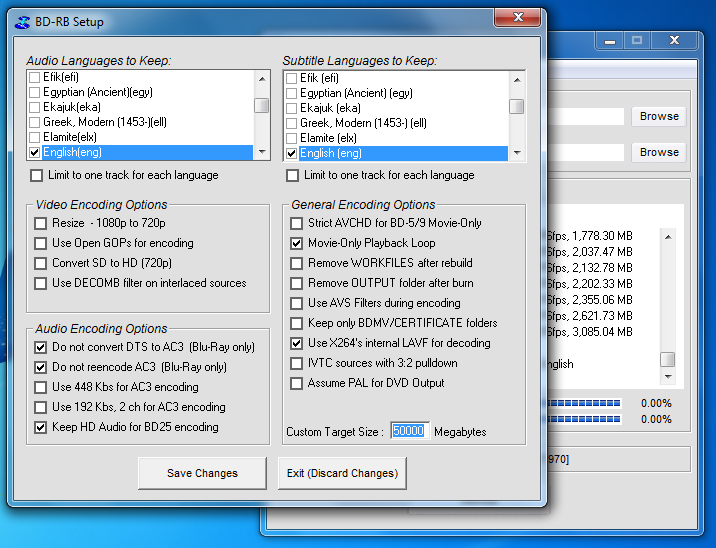Image resolution: width=716 pixels, height=548 pixels.
Task: Click the lower Browse button in background window
Action: click(659, 153)
